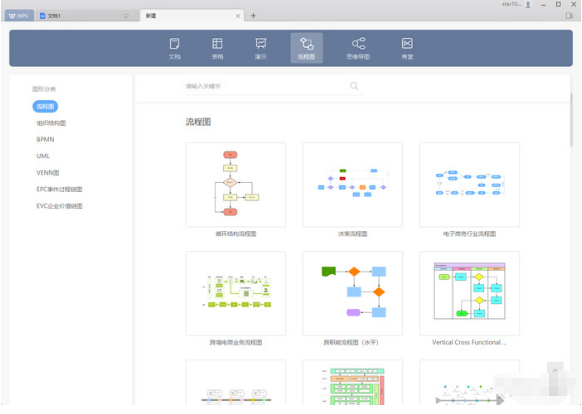The image size is (582, 414).
Task: Open the green architecture diagram template thumbnail
Action: 353,382
